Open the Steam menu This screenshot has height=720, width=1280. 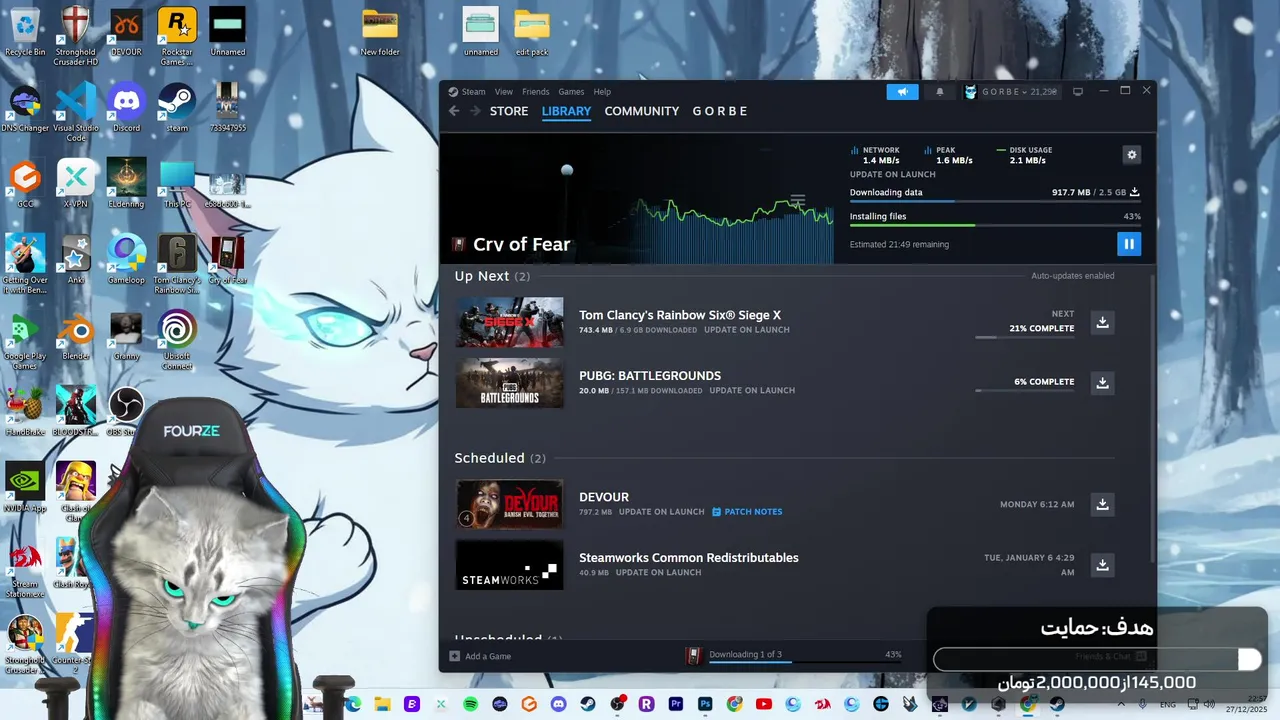[467, 92]
